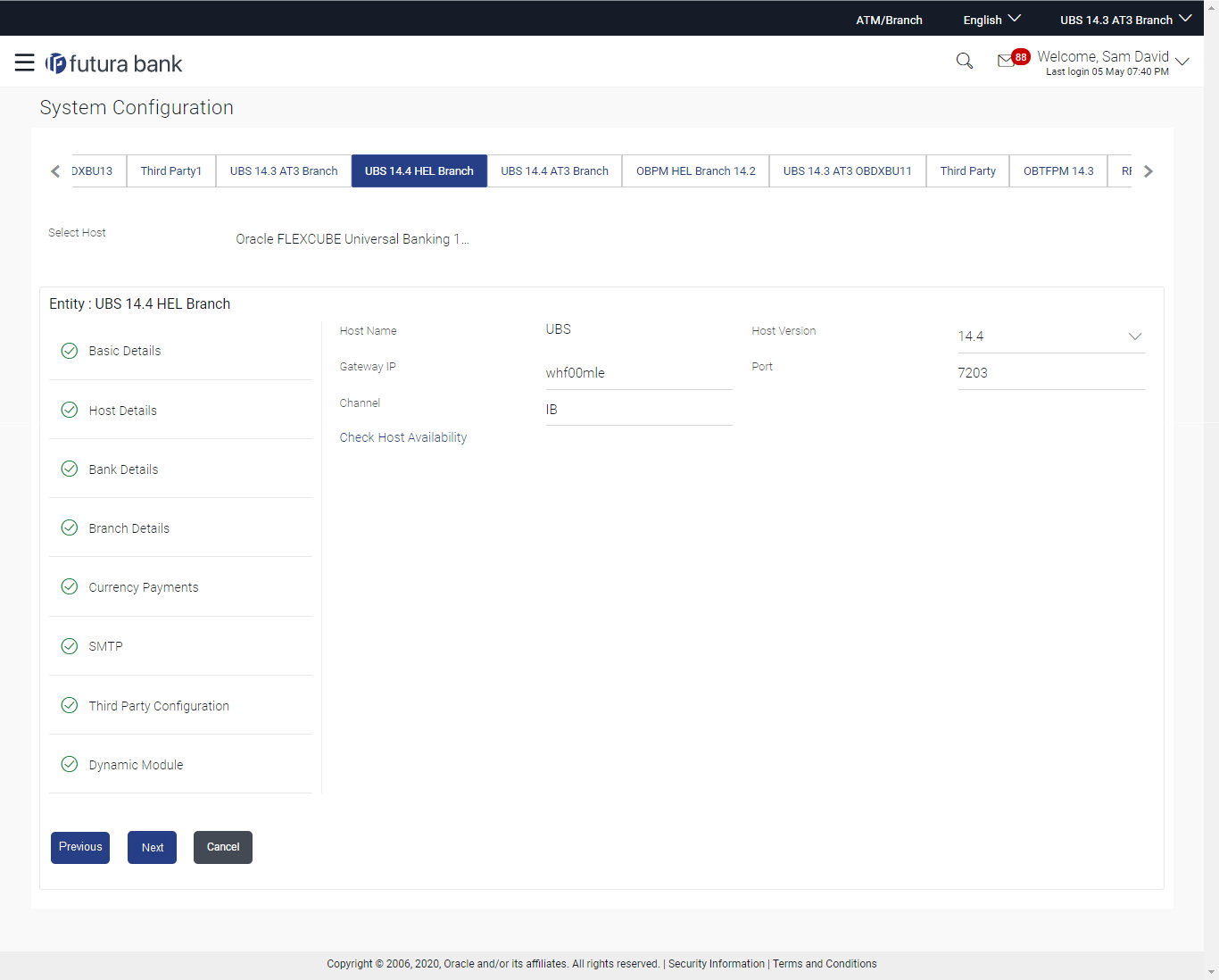
Task: Click the Channel field showing IB
Action: tap(639, 410)
